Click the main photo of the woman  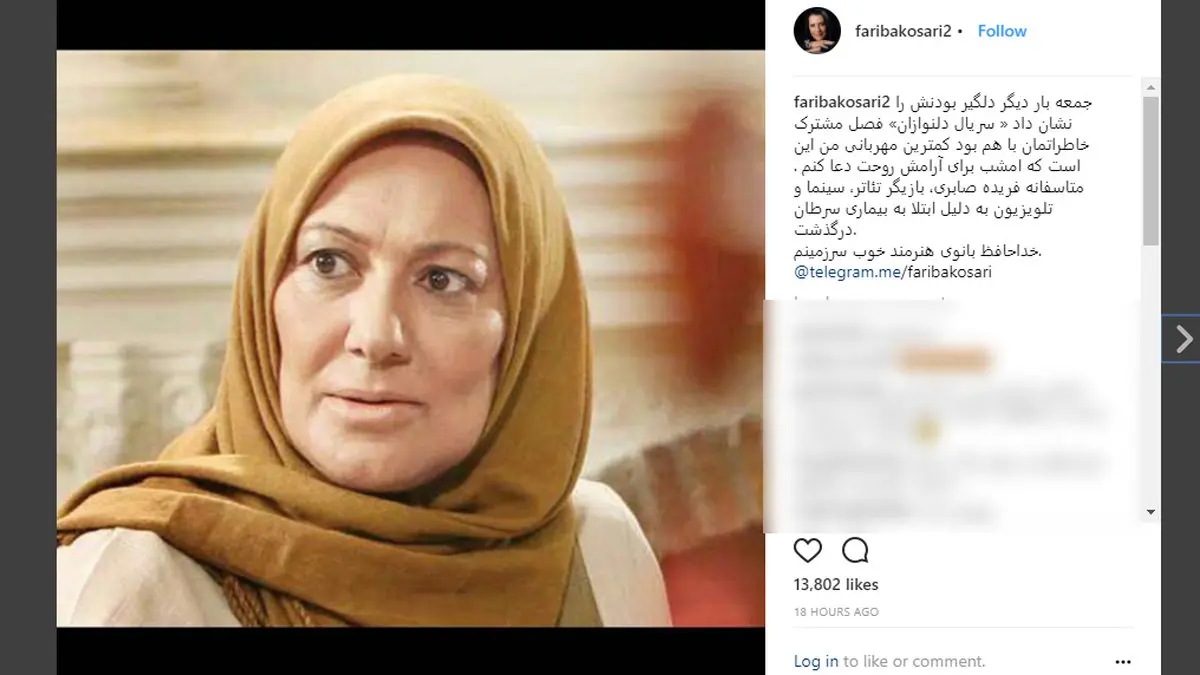[411, 338]
